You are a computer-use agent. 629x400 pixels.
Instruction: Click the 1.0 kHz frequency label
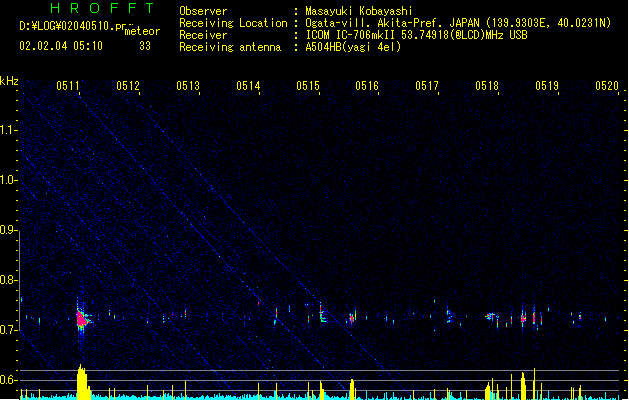click(9, 180)
